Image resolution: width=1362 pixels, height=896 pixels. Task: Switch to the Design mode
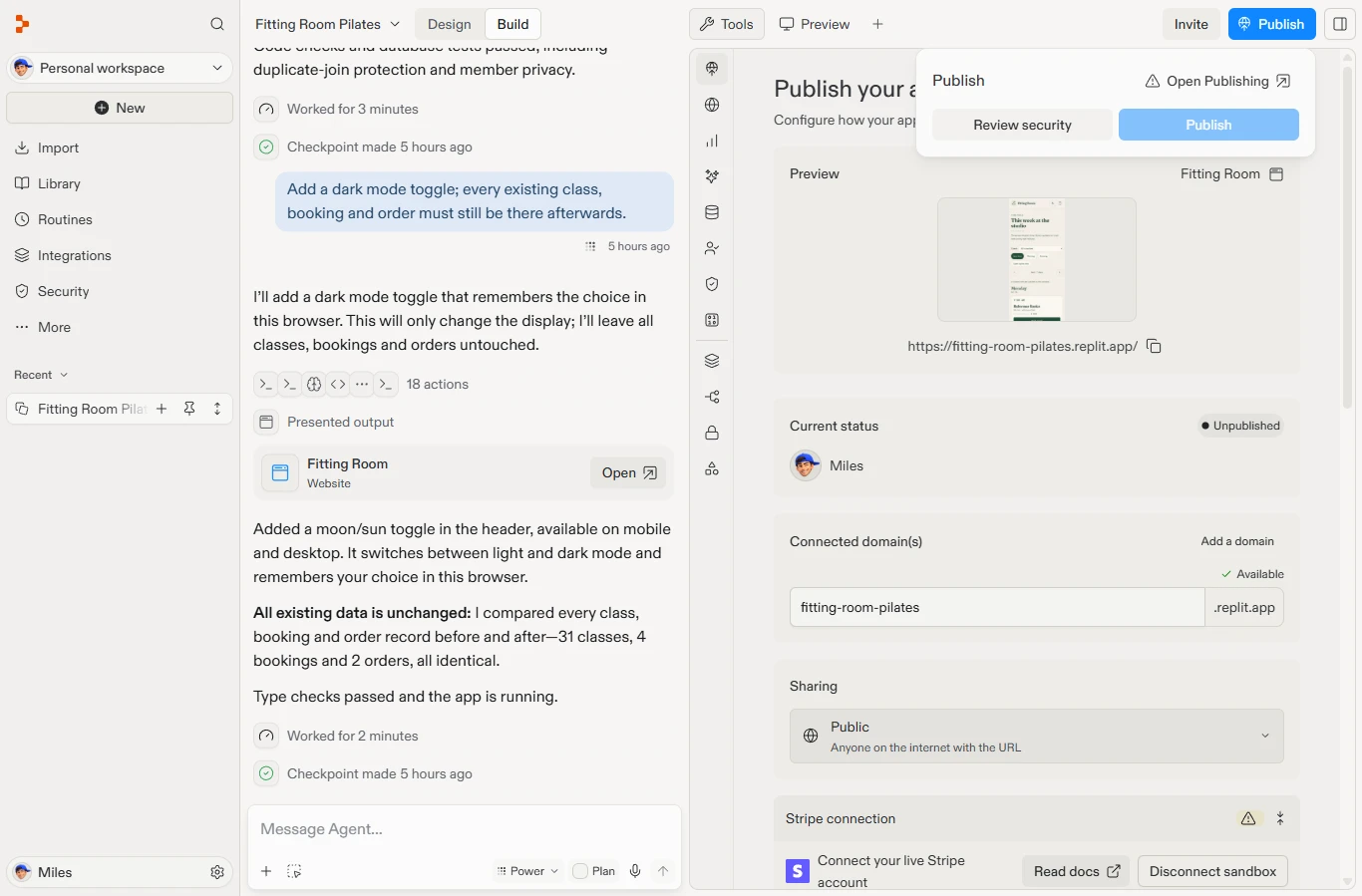(x=450, y=24)
